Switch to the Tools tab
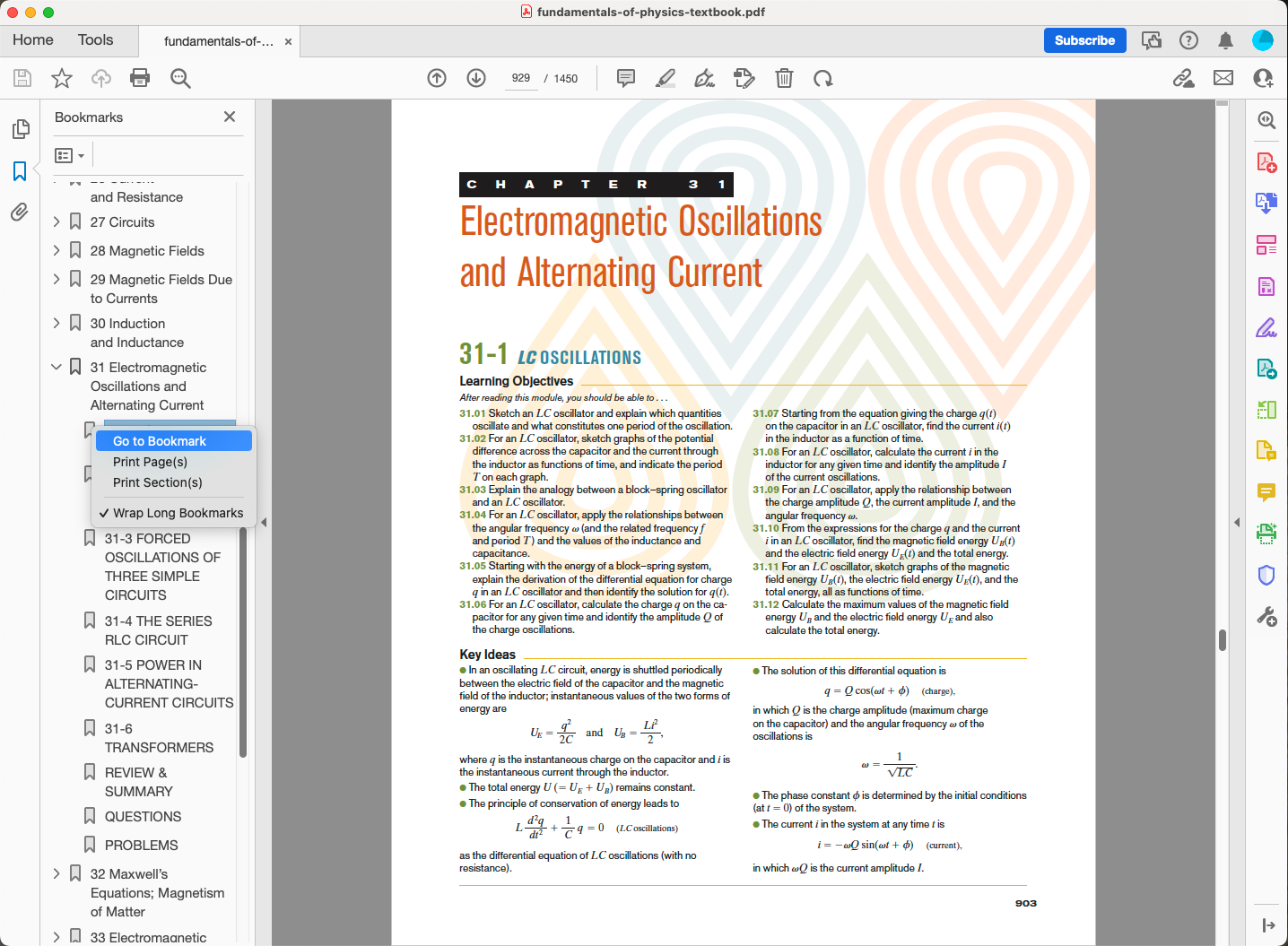Screen dimensions: 1288x946 (94, 39)
